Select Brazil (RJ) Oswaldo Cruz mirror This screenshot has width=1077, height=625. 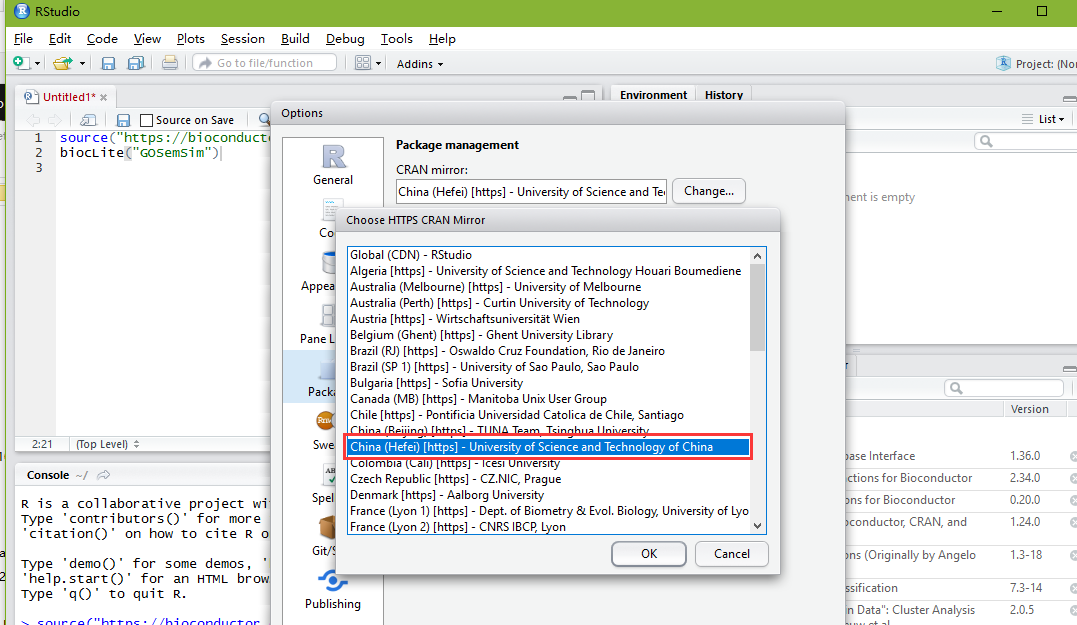548,351
